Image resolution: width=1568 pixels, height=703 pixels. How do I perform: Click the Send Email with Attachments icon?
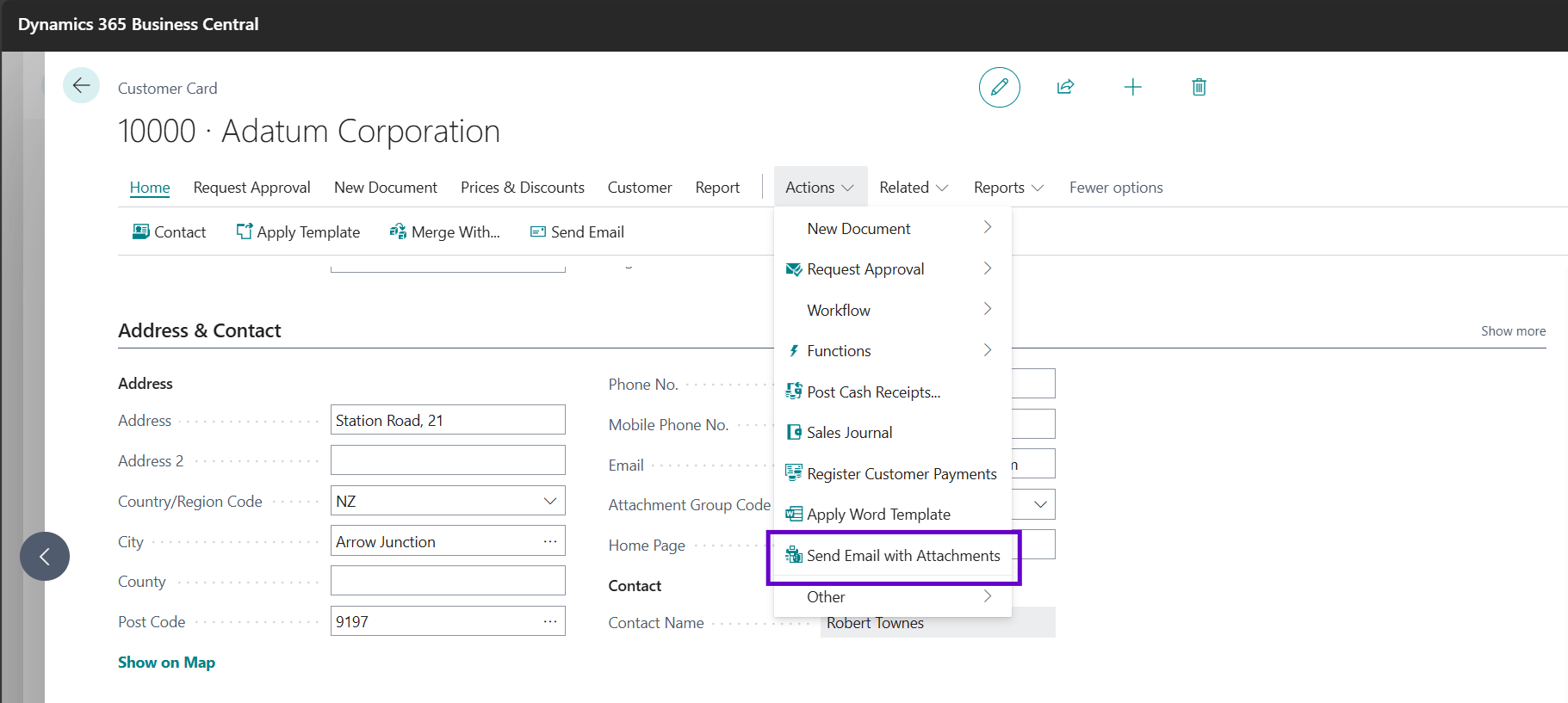(793, 555)
